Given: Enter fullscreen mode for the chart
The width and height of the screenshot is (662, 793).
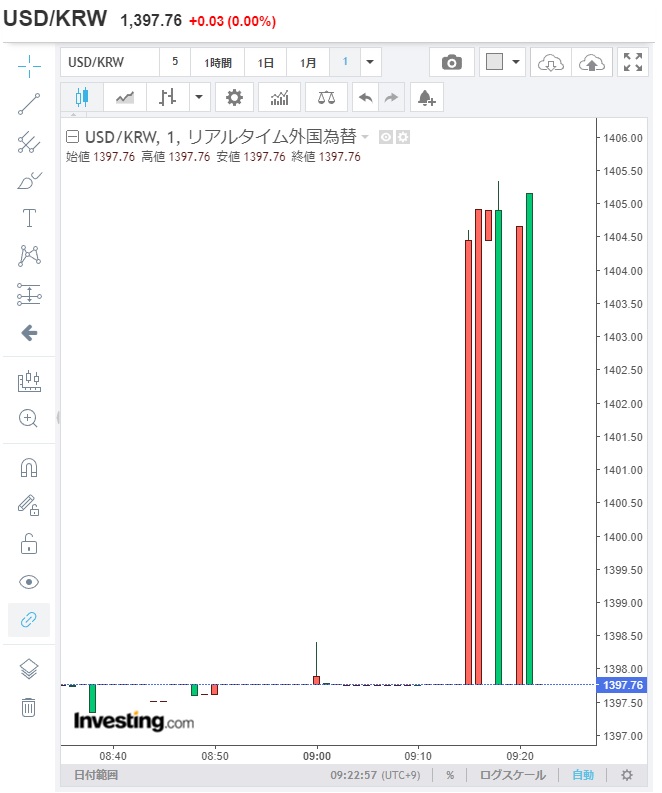Looking at the screenshot, I should [x=633, y=62].
